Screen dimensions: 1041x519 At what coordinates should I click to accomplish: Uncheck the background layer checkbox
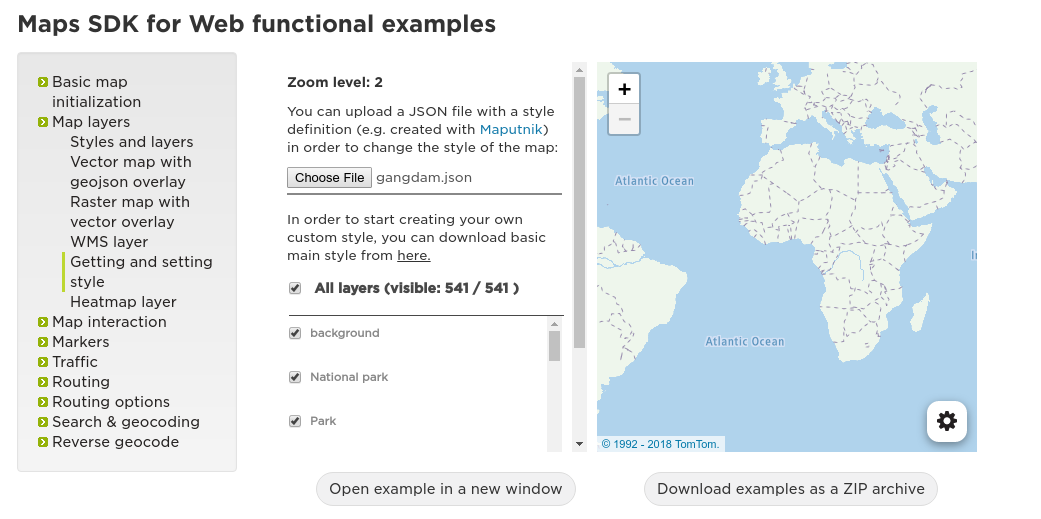pos(295,333)
